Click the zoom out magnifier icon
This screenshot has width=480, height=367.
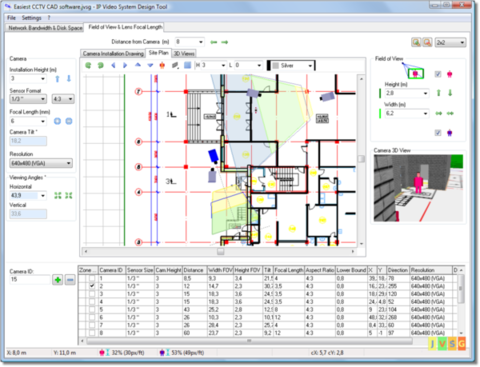pyautogui.click(x=427, y=42)
